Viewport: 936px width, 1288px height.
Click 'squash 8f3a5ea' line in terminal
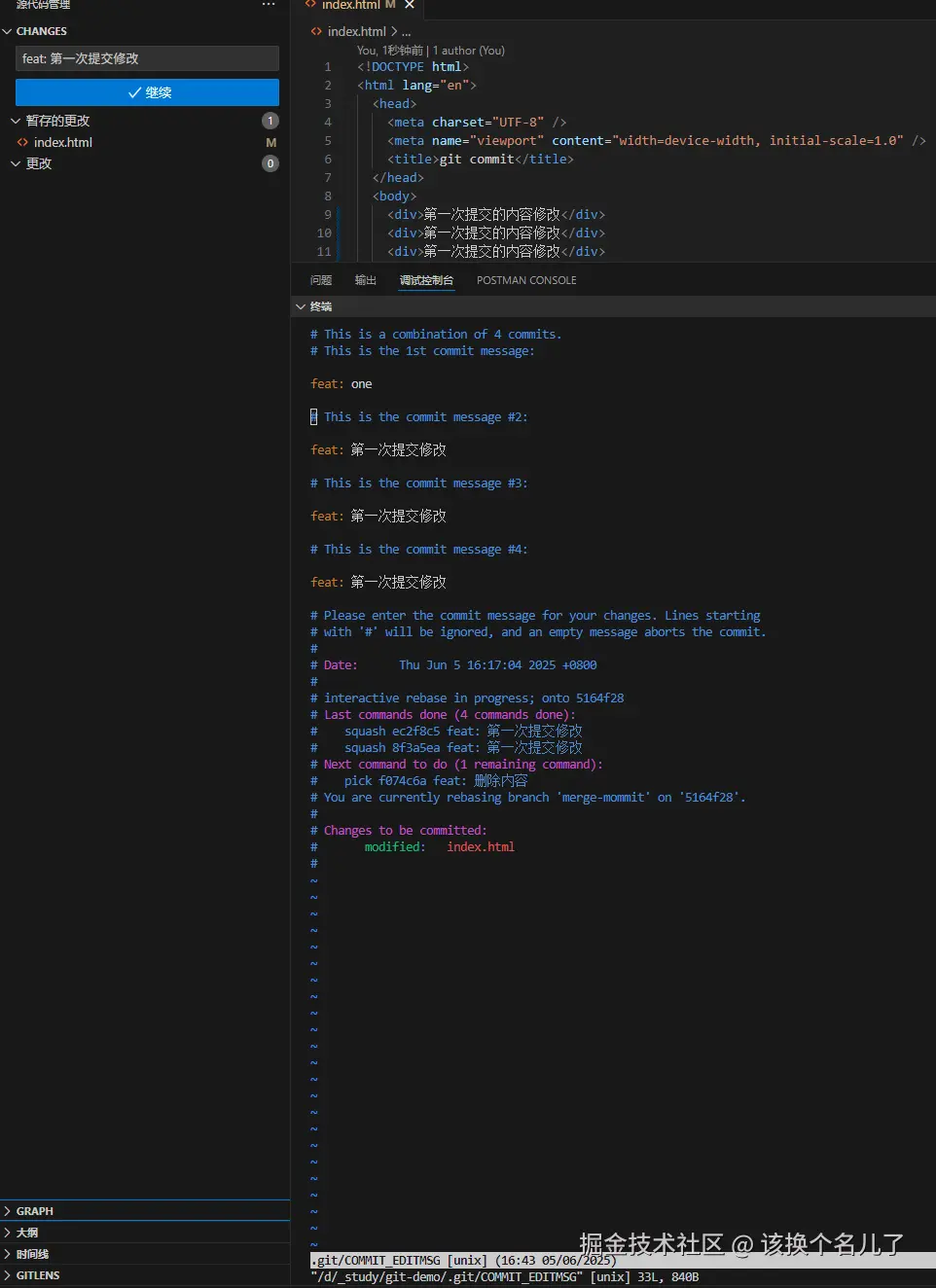point(463,748)
